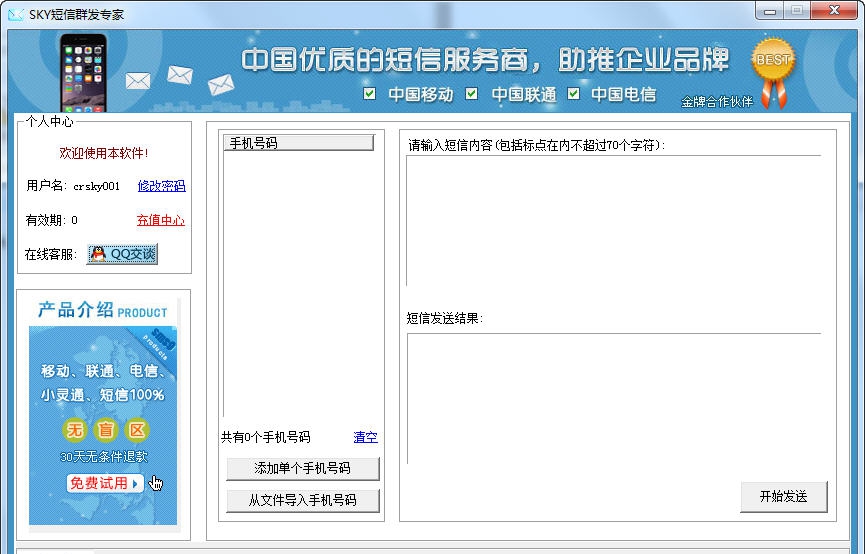Click the 30天无条件退款 text in ad

[104, 457]
